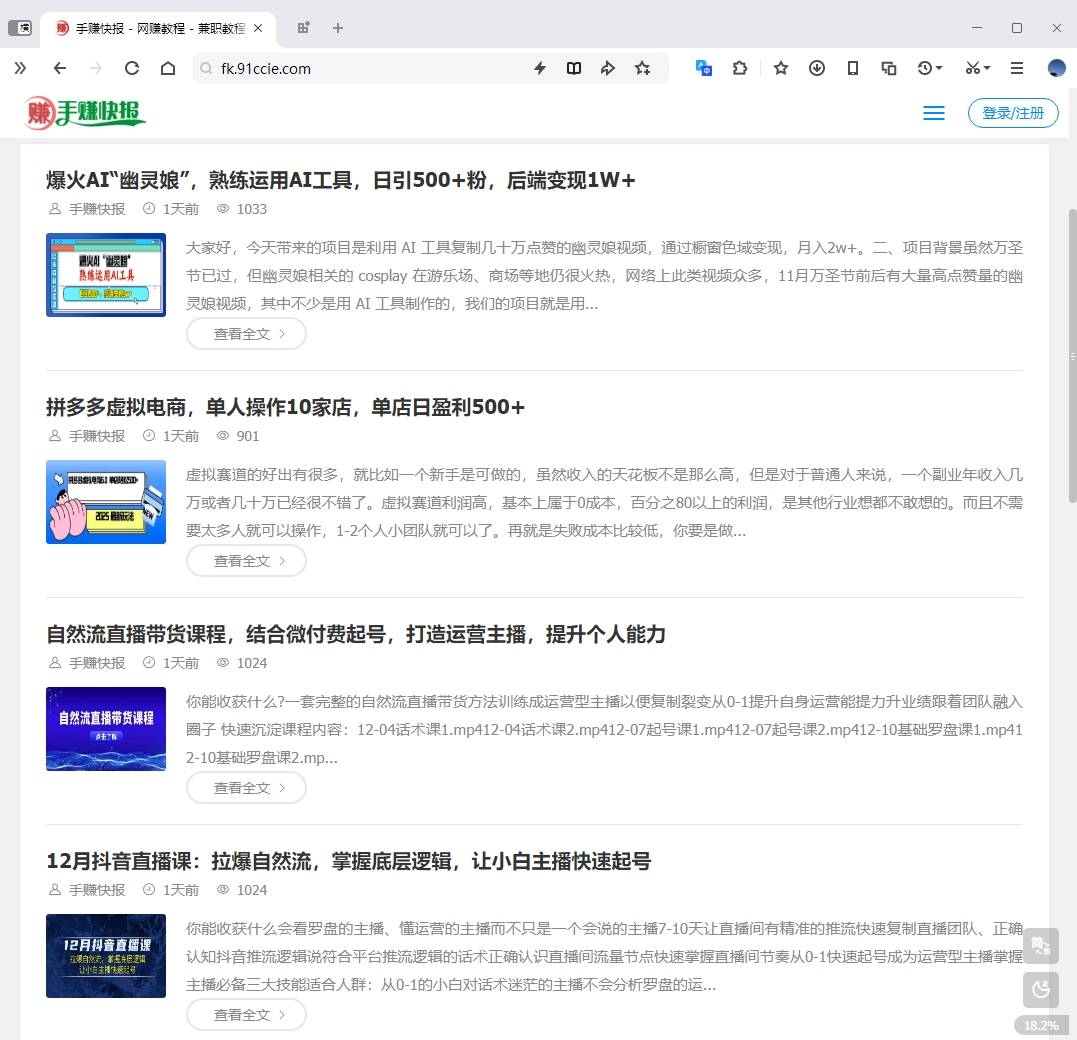1077x1040 pixels.
Task: Toggle simplified/traditional Chinese conversion button
Action: [1041, 946]
